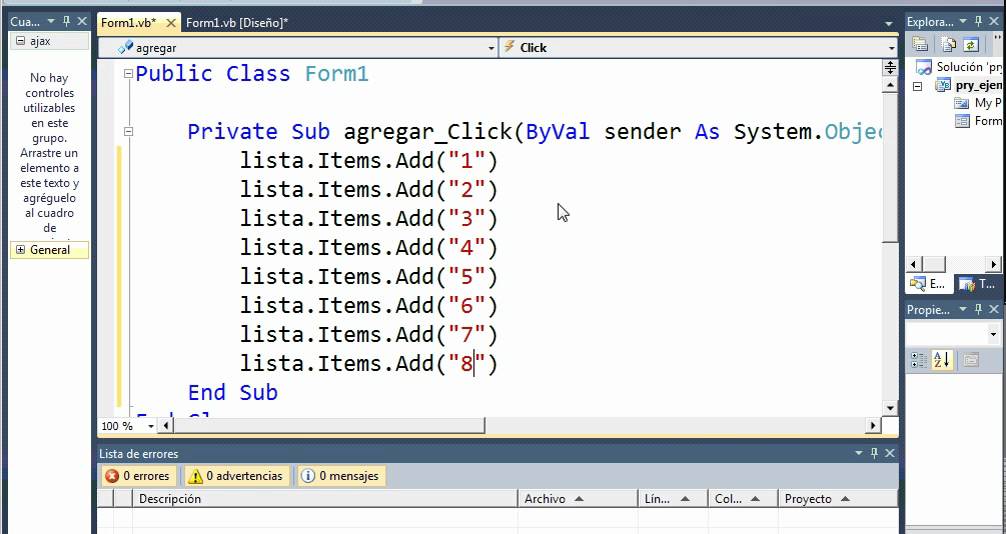Screen dimensions: 1006x534
Task: Click the code line lista.Items.Add("3")
Action: point(369,219)
